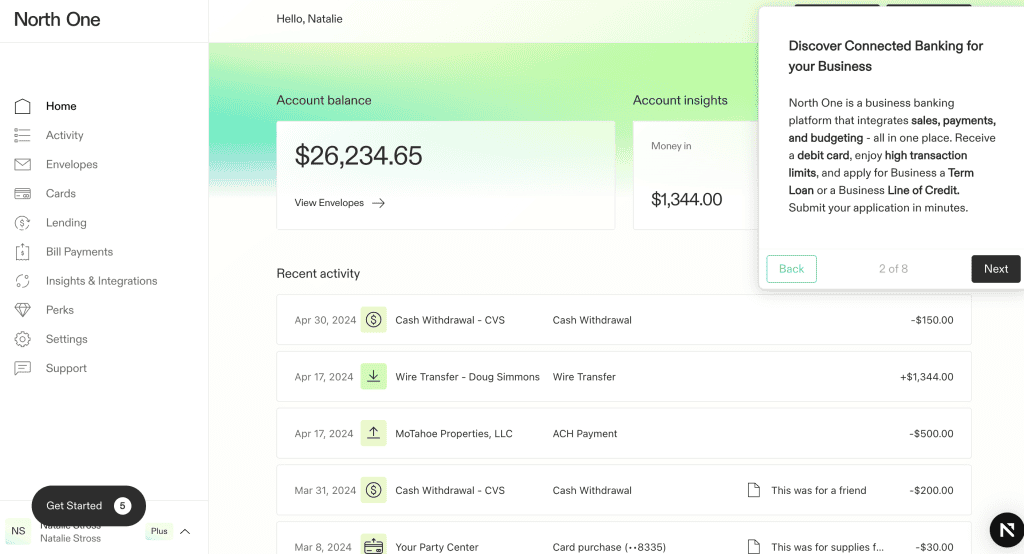The image size is (1024, 554).
Task: Click the Home house icon in sidebar
Action: [22, 106]
